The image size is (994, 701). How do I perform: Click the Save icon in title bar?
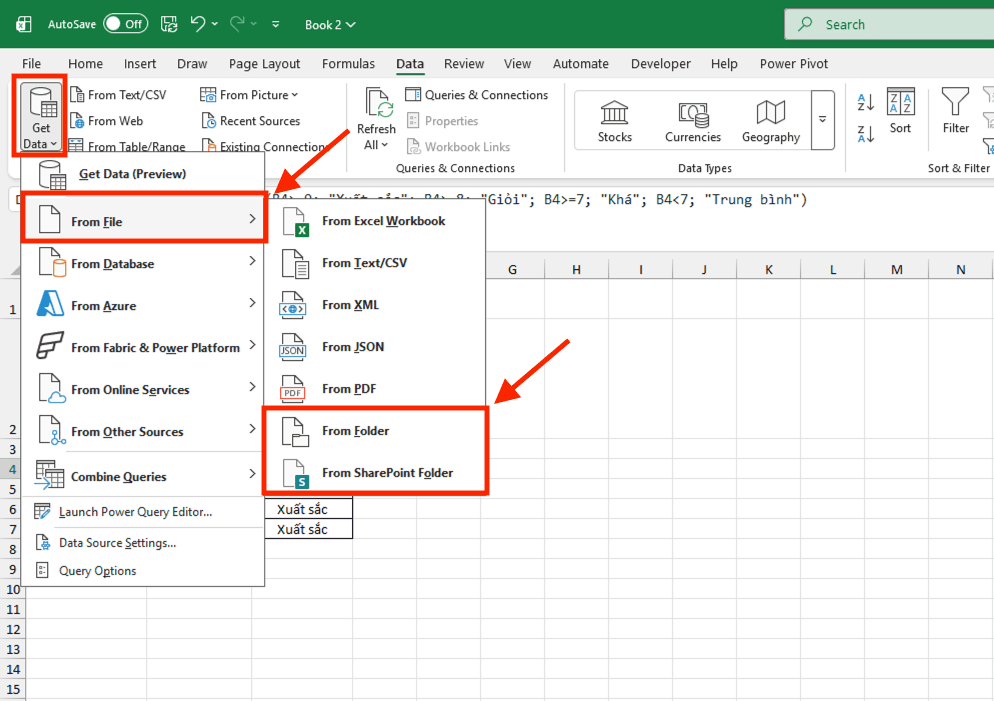(169, 24)
